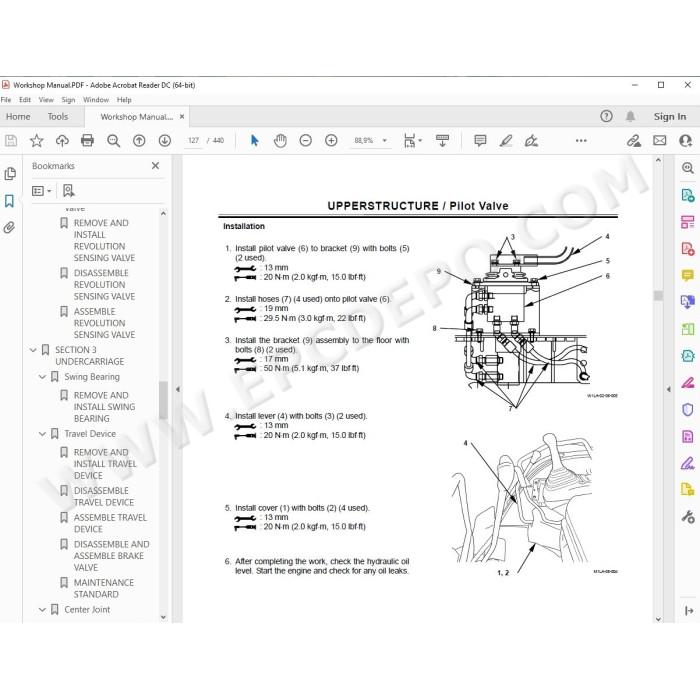Viewport: 700px width, 700px height.
Task: Click the Save file icon
Action: coord(11,141)
